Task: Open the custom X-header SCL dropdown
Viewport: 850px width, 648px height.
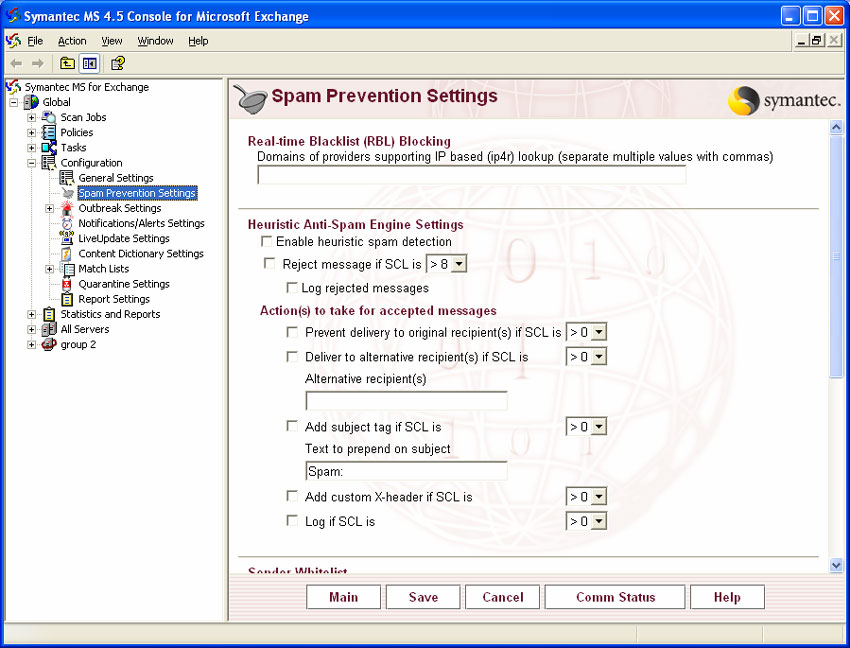Action: 598,496
